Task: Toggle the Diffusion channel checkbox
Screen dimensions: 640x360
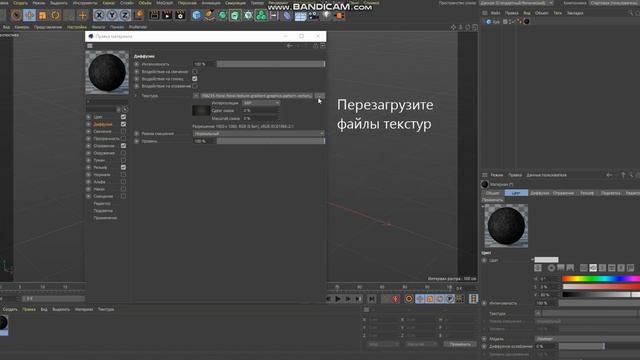Action: (123, 124)
